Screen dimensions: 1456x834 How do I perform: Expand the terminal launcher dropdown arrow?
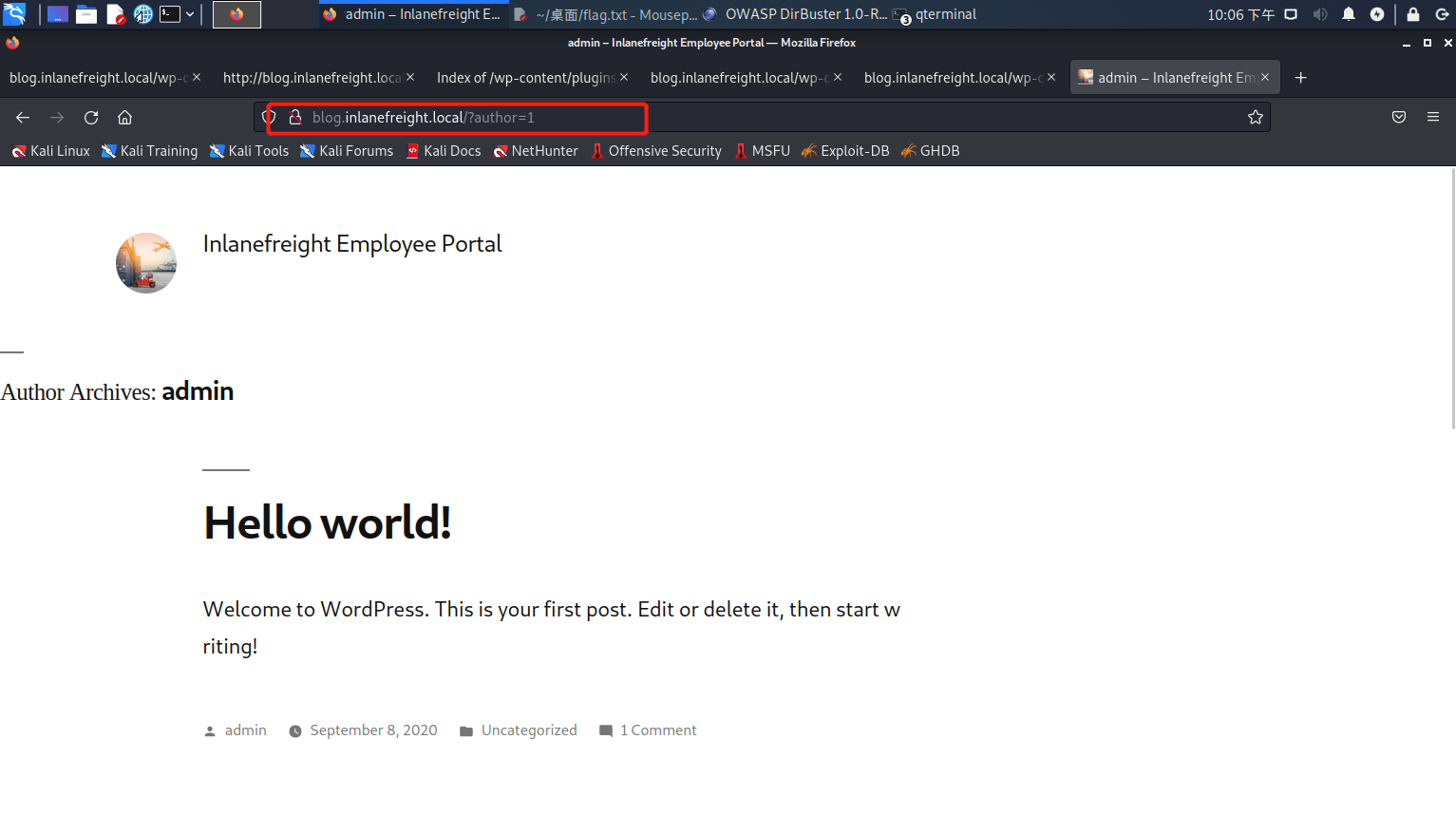pos(190,14)
